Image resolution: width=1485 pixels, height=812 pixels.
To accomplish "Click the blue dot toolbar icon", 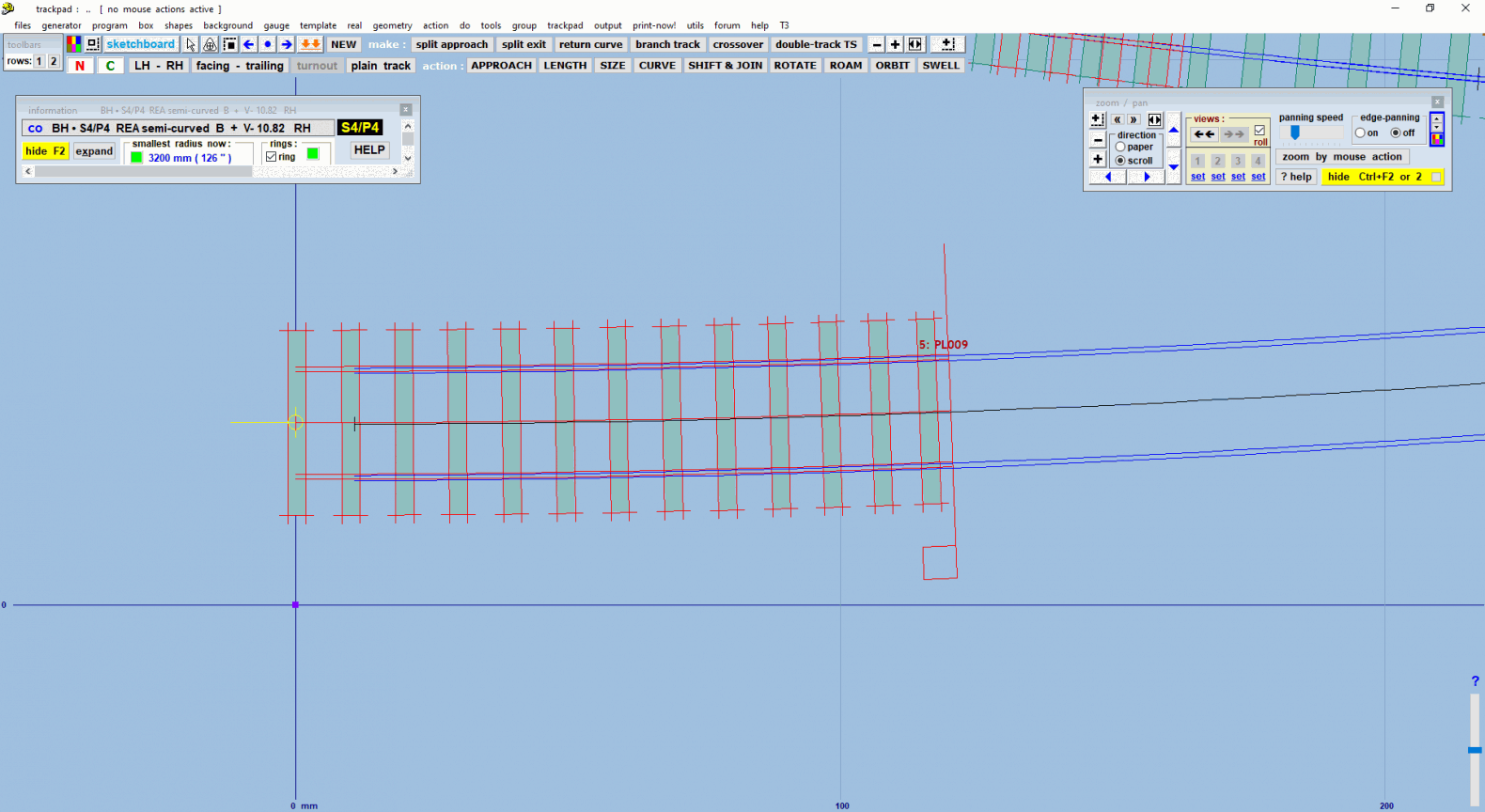I will coord(267,44).
